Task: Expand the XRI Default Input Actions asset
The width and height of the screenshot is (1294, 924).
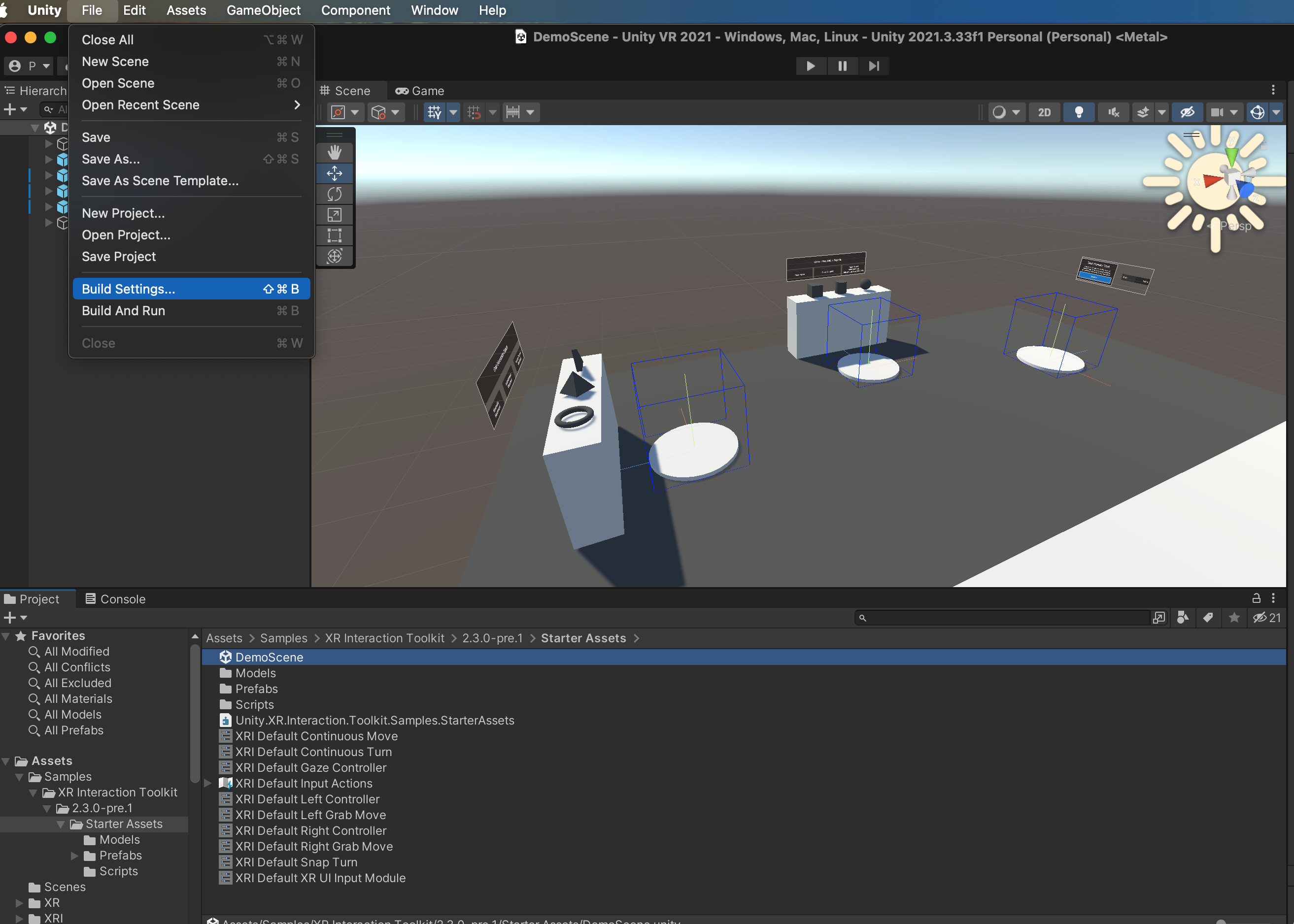Action: click(x=208, y=784)
